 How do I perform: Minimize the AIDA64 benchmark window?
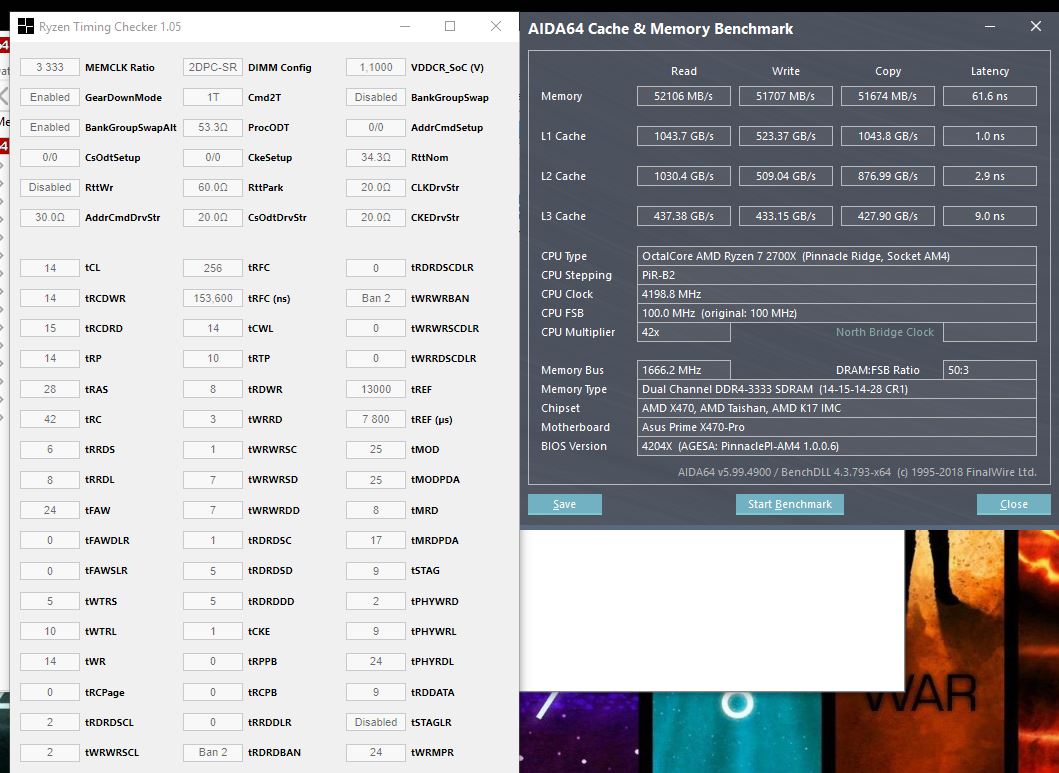point(989,27)
